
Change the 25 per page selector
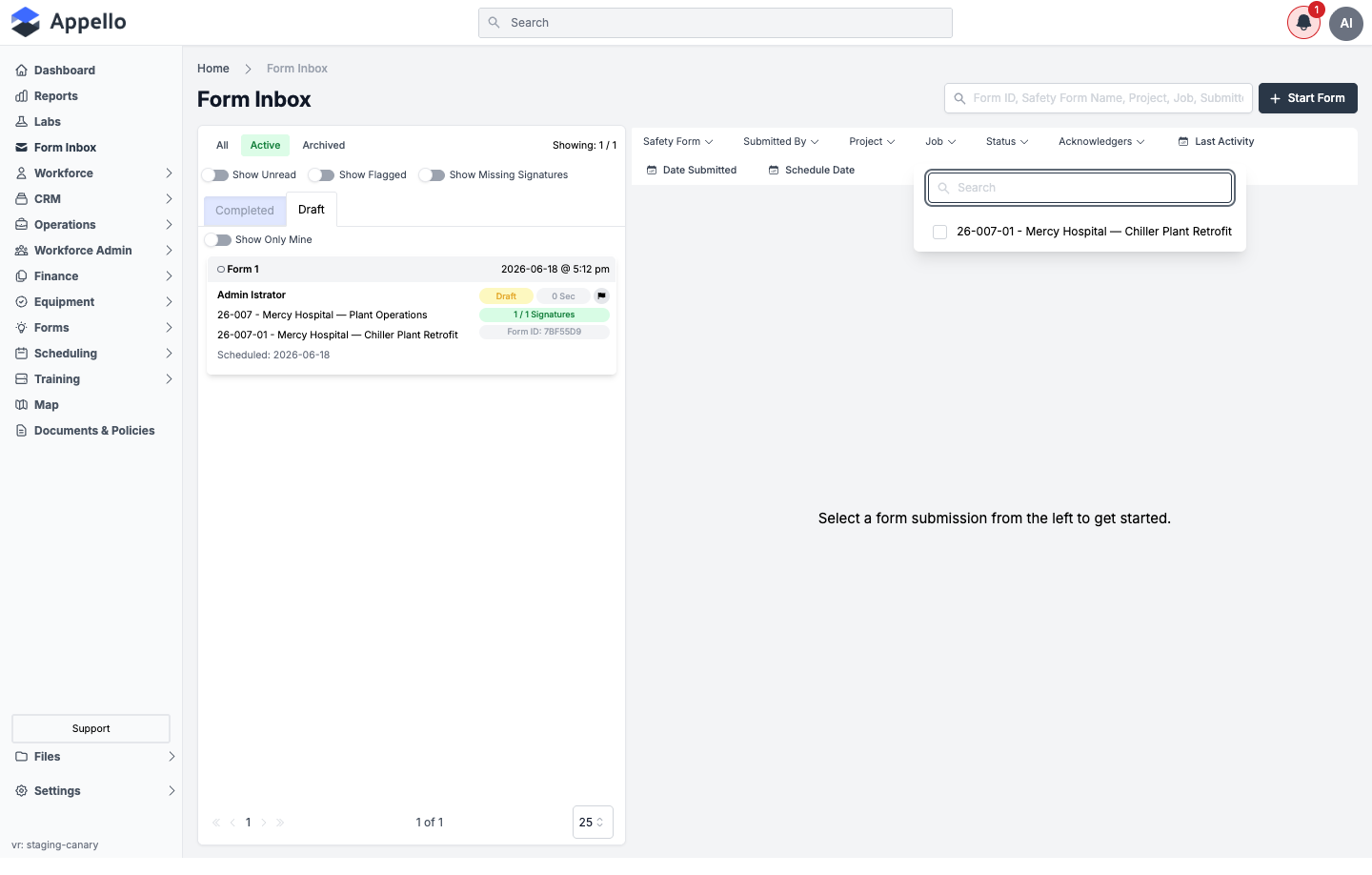(x=593, y=823)
